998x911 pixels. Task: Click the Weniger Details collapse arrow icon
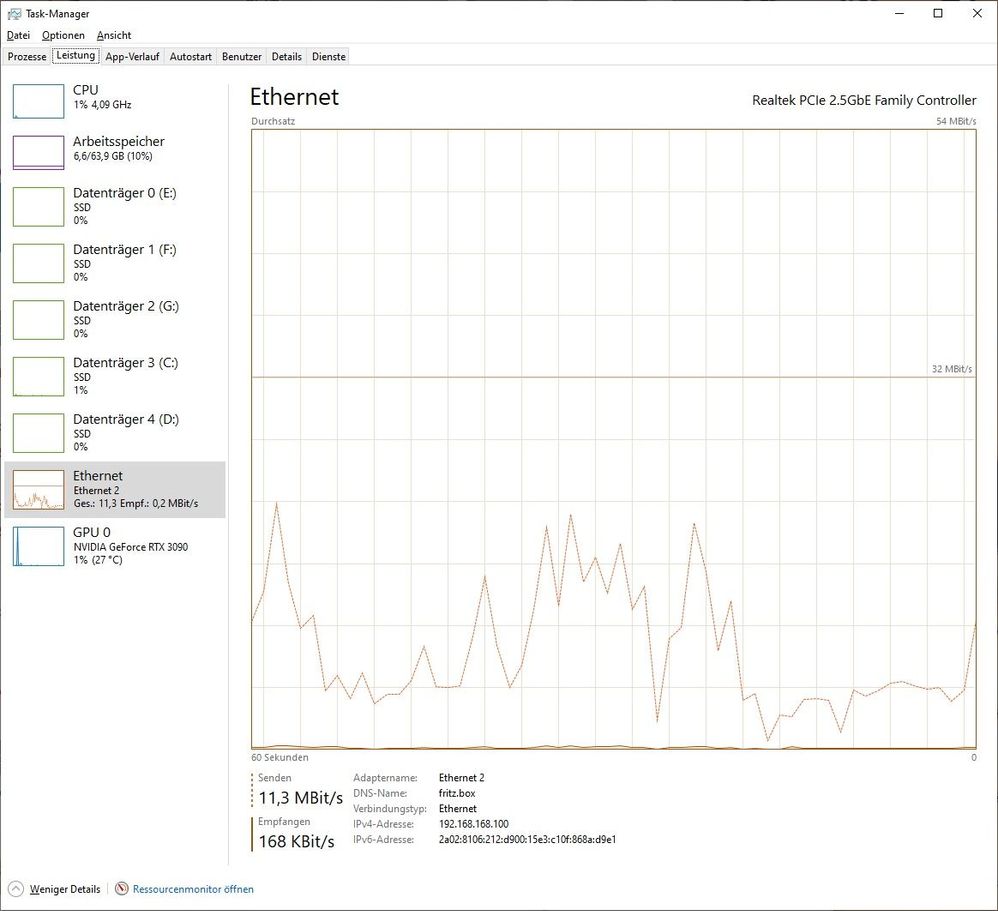[x=16, y=889]
